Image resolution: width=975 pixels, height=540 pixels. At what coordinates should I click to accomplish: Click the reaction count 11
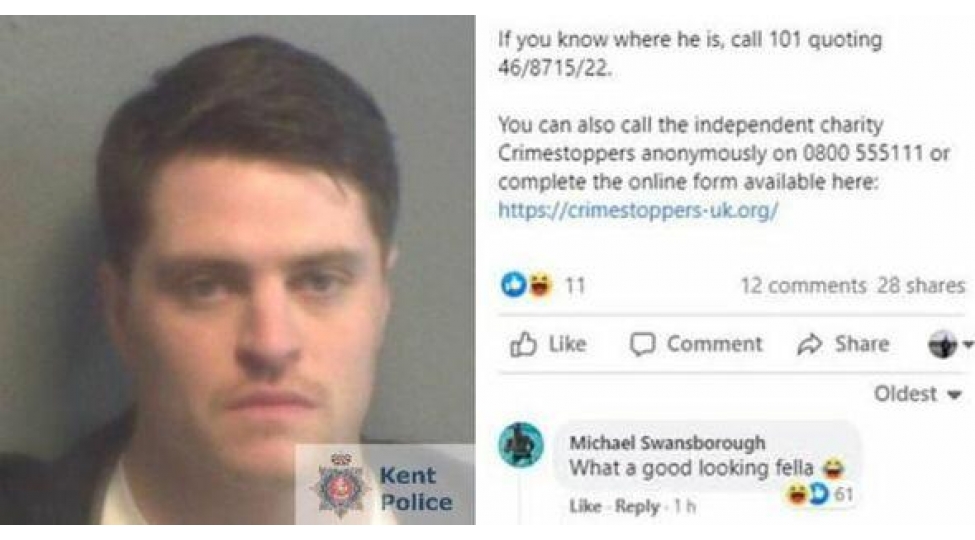point(575,286)
